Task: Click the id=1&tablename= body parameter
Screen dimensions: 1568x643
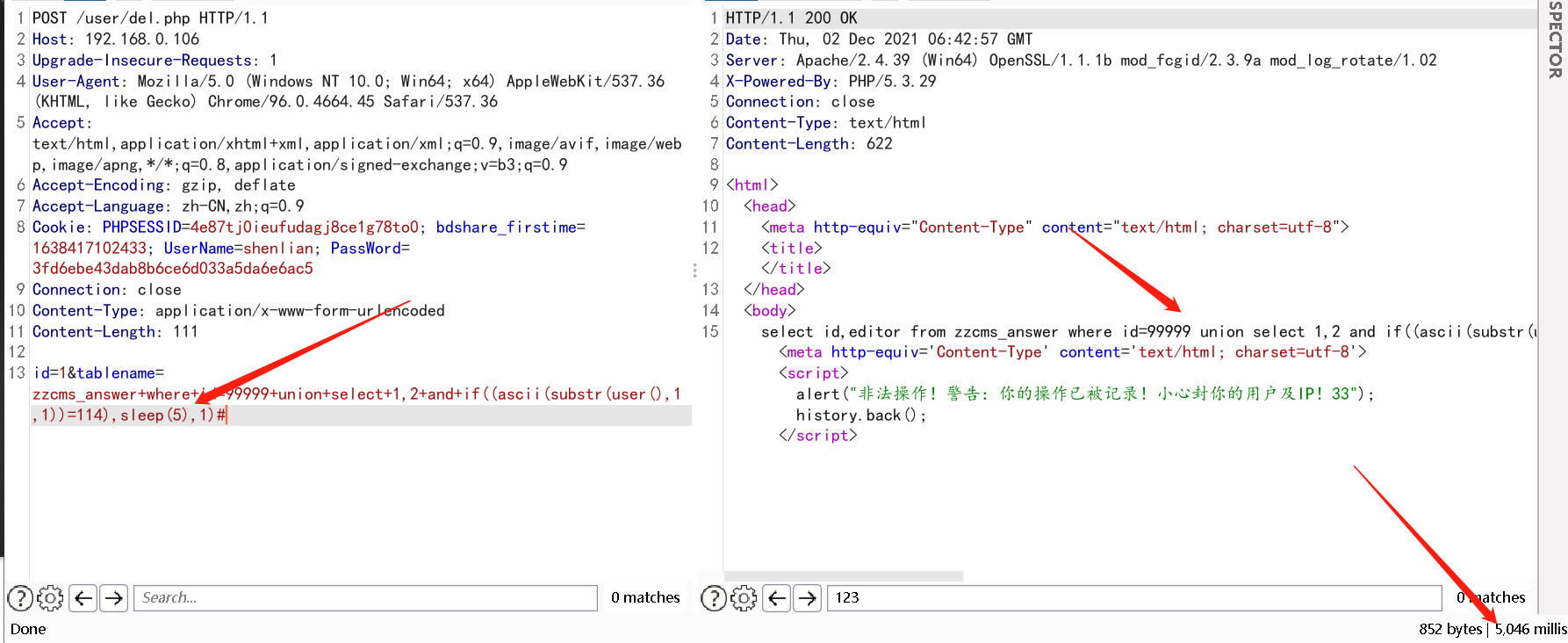Action: point(98,372)
